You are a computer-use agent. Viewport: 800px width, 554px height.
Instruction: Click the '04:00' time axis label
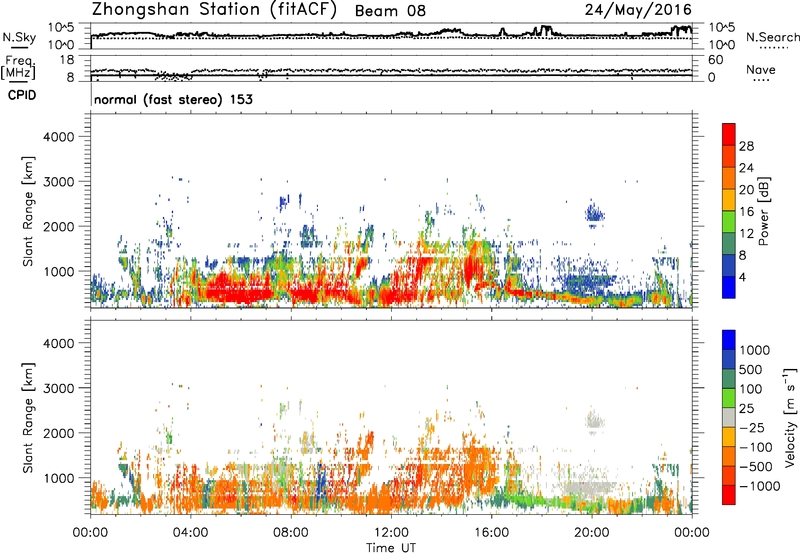tap(190, 533)
